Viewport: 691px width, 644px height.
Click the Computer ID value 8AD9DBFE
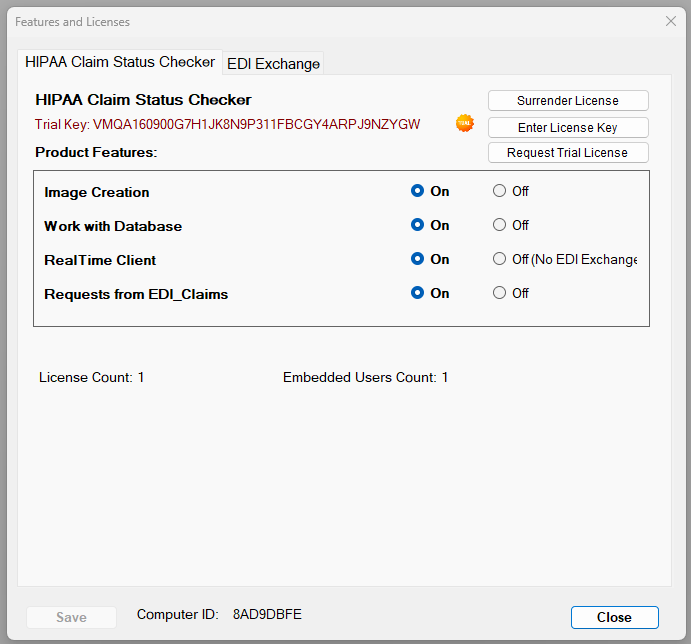click(267, 614)
